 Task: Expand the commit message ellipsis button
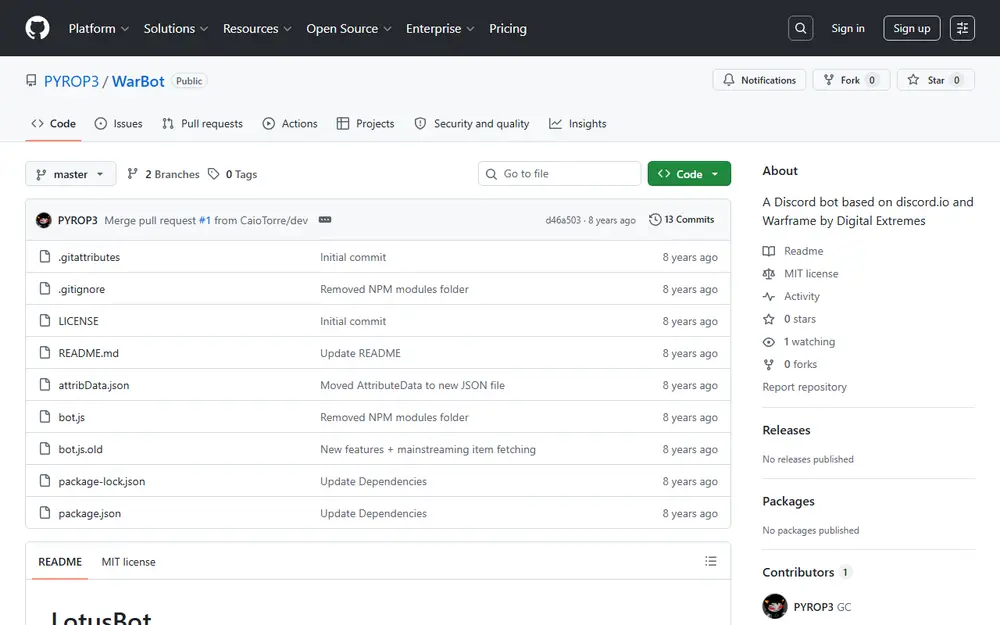pyautogui.click(x=325, y=219)
